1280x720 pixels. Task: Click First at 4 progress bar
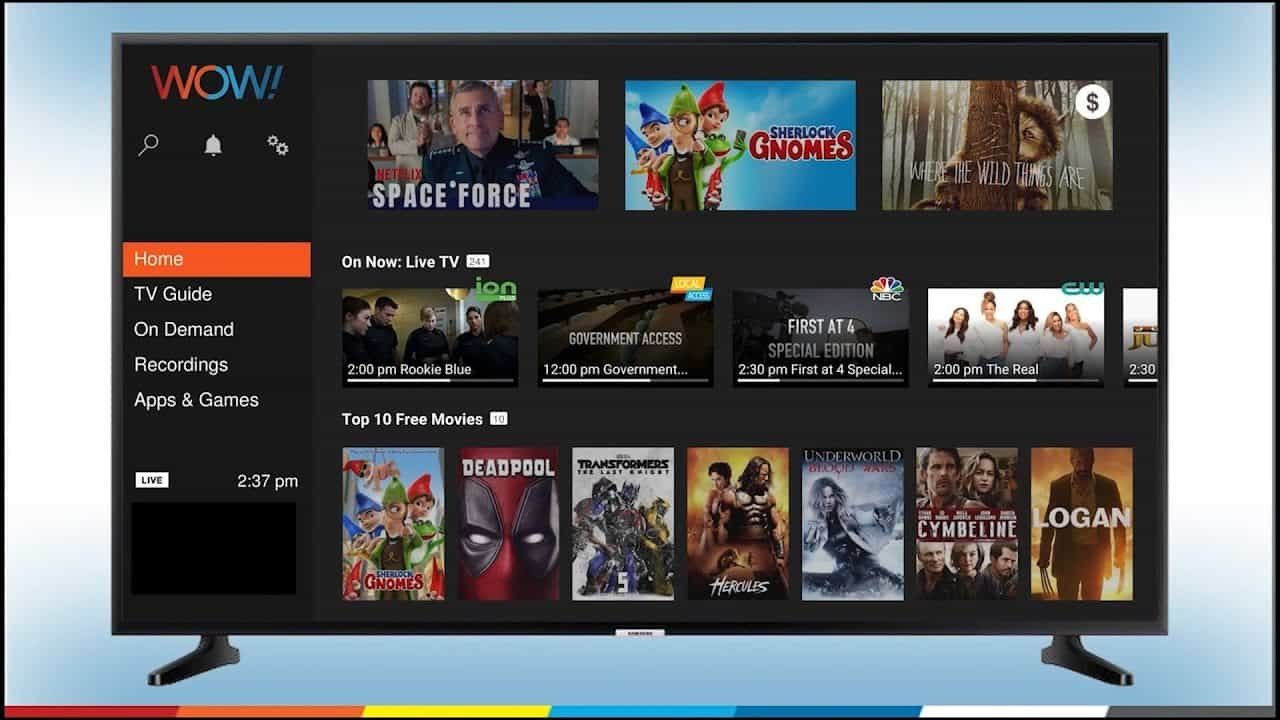pyautogui.click(x=821, y=381)
